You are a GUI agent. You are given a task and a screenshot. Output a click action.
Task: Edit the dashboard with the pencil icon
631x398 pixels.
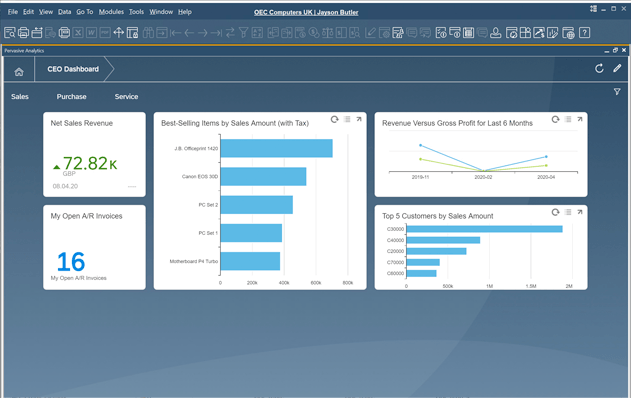(617, 68)
